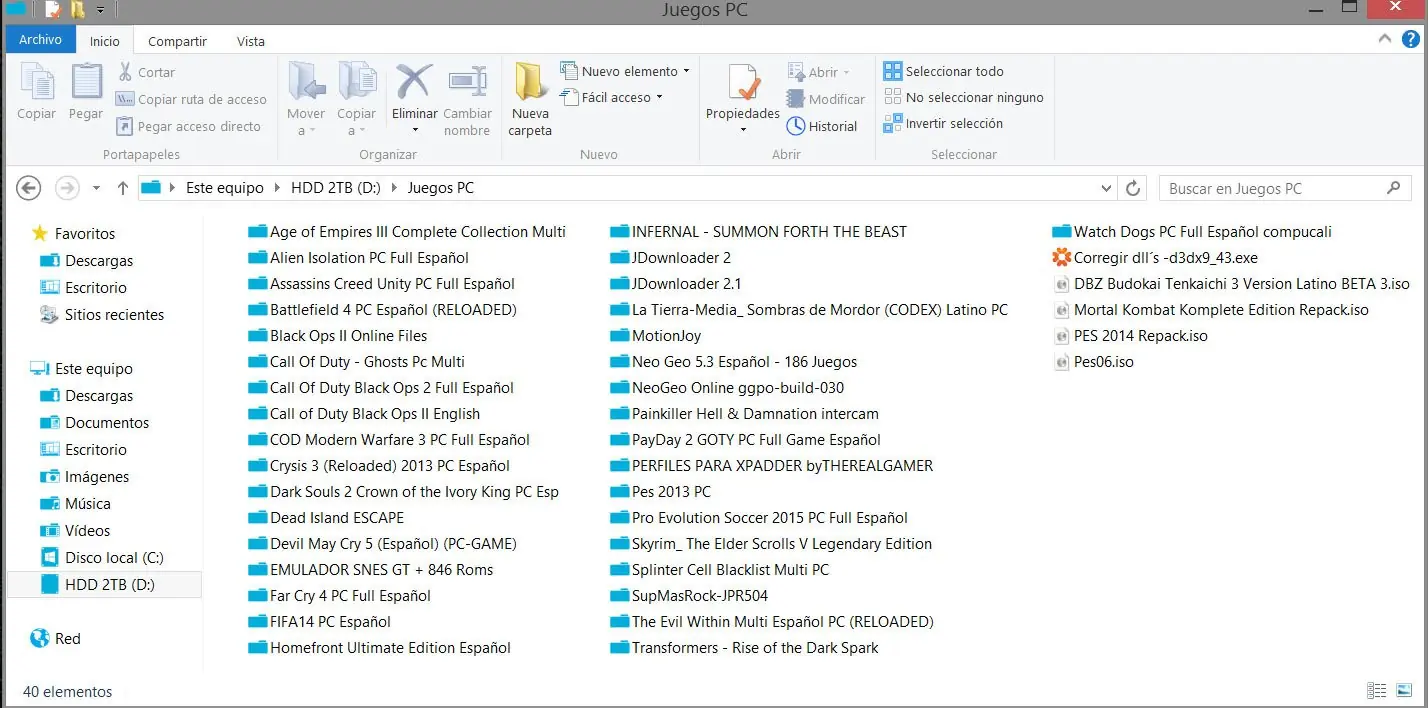Open ribbon help question mark

coord(1410,40)
